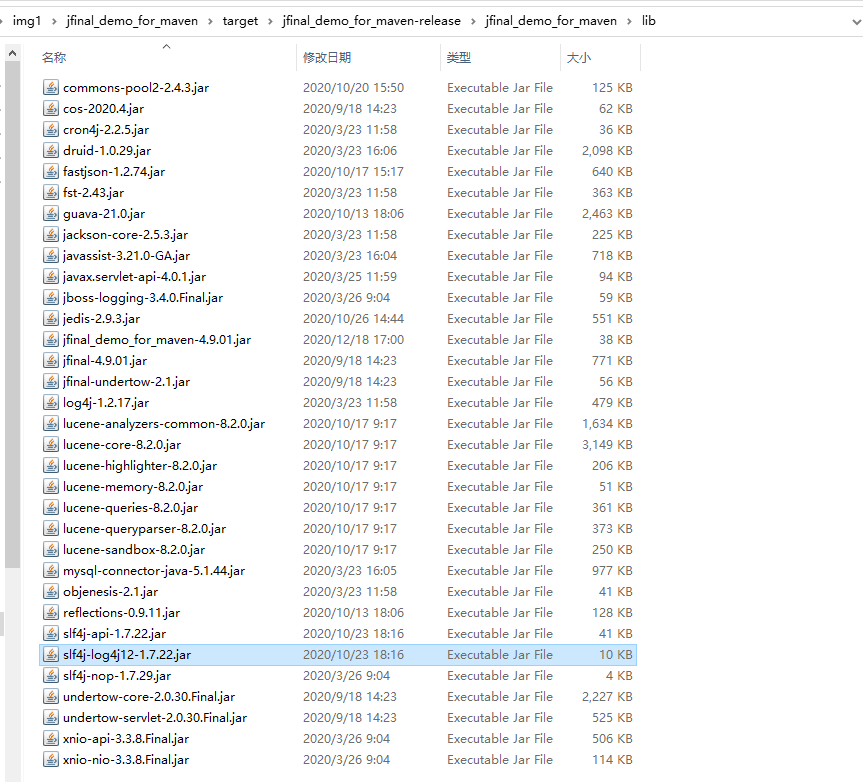Click the javax.servlet-api-4.0.1.jar icon
Viewport: 863px width, 782px height.
(51, 276)
